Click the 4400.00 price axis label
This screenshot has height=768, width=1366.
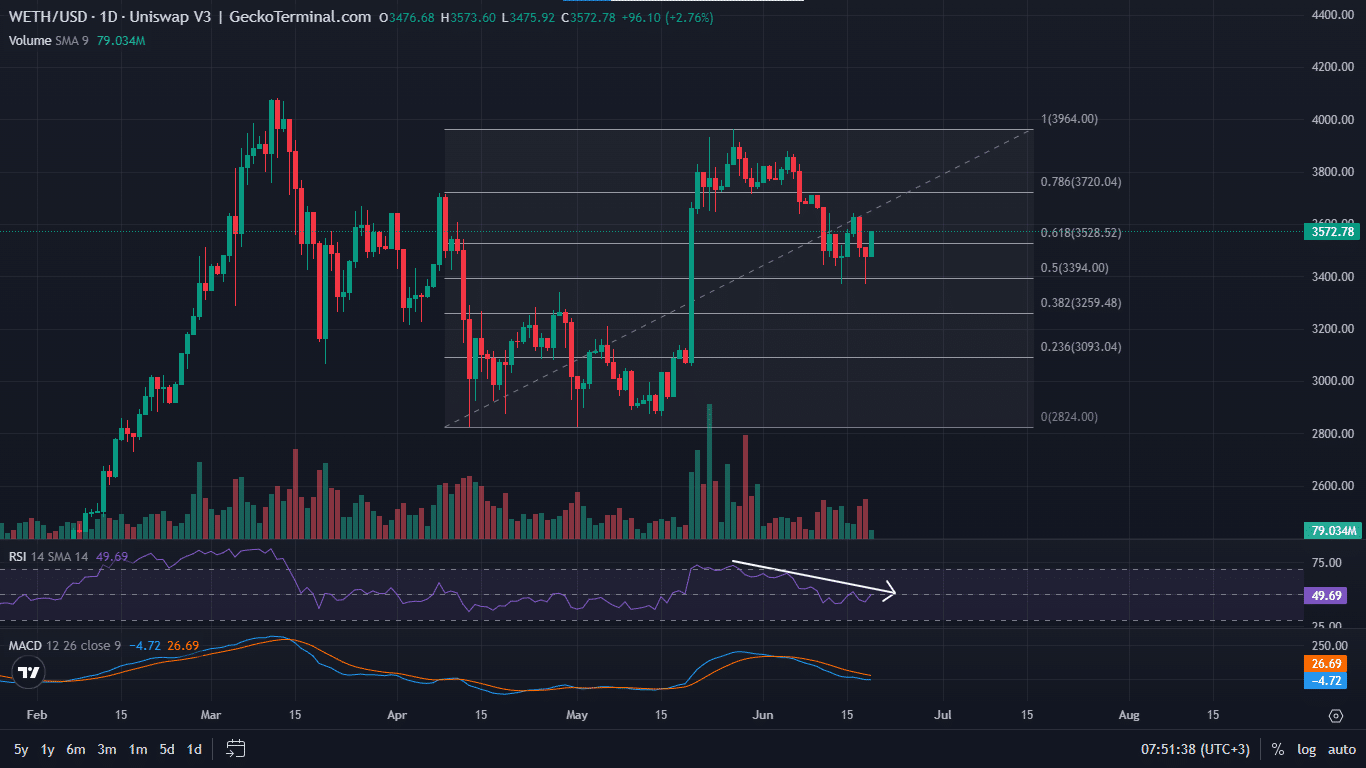[1332, 15]
